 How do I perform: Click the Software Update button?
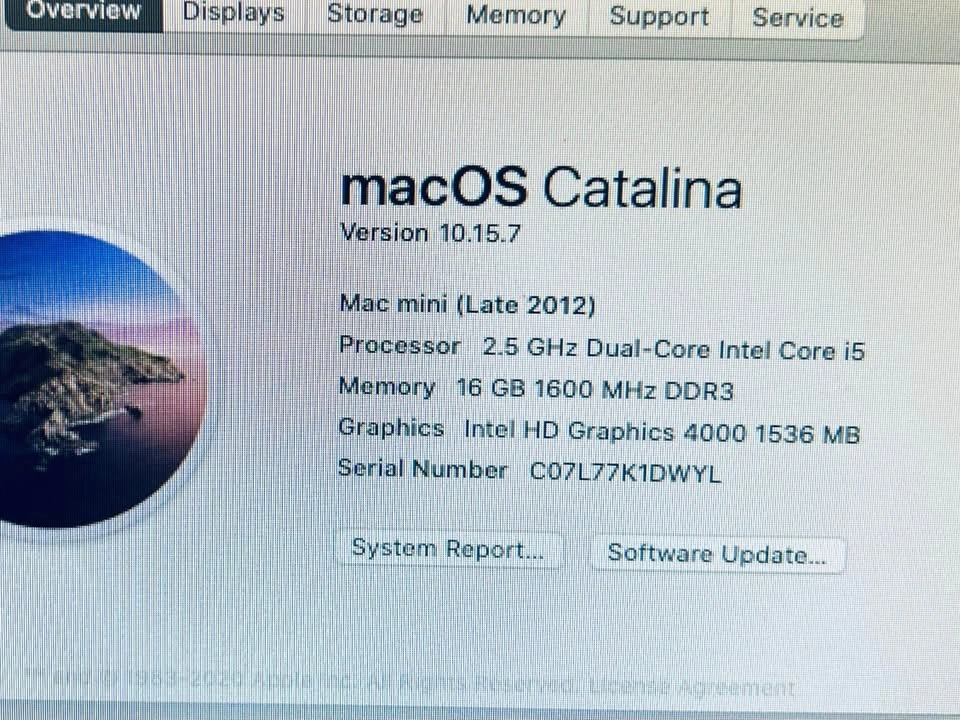pyautogui.click(x=718, y=554)
